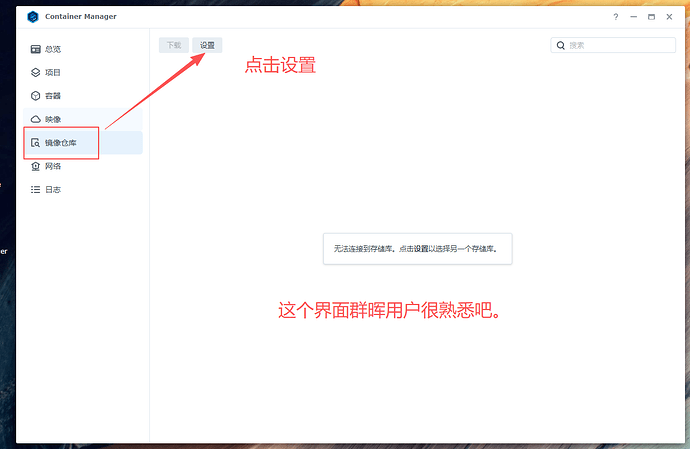The height and width of the screenshot is (449, 690).
Task: Click the 项目 layers icon
Action: (35, 73)
